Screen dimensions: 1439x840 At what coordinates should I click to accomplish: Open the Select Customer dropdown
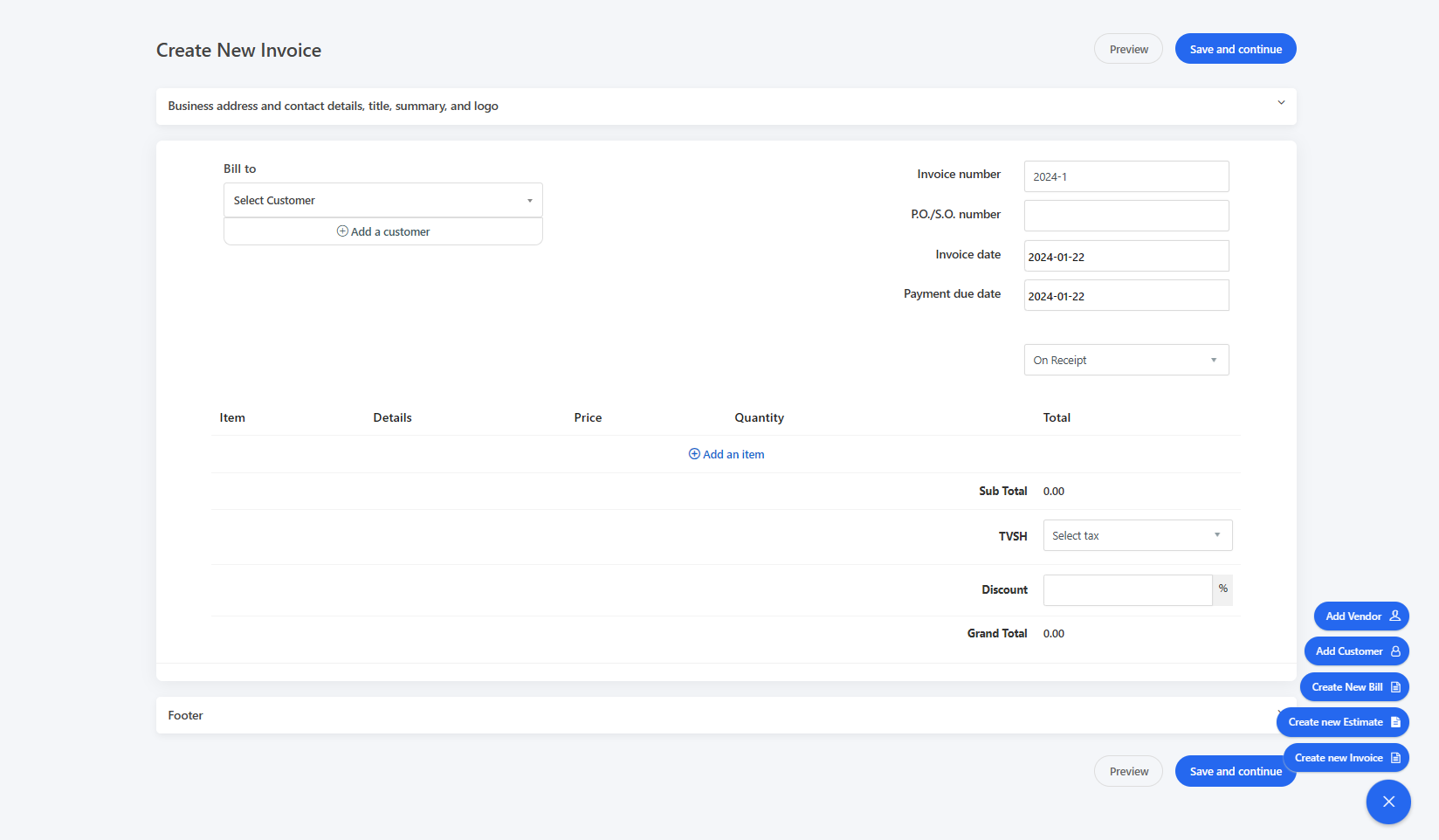point(383,200)
